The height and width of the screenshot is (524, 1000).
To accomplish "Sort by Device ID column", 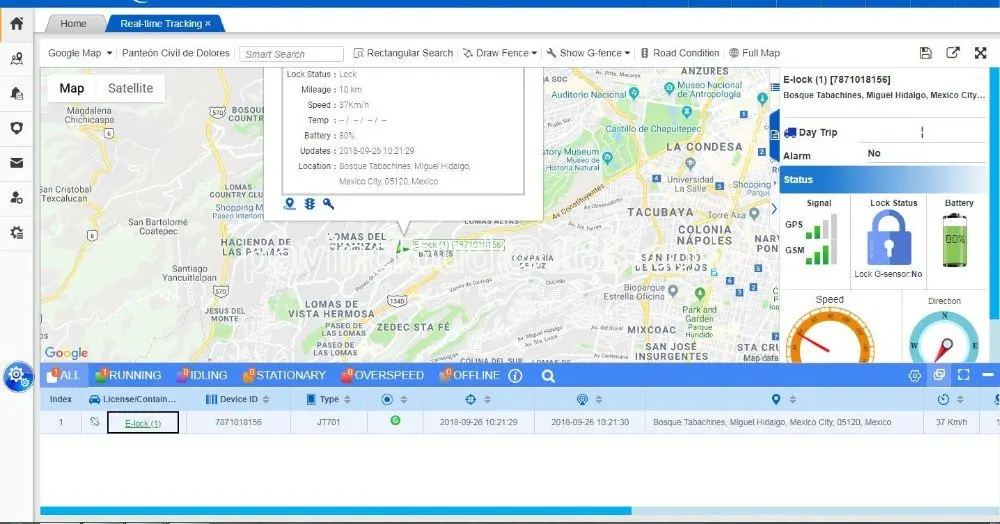I will (x=238, y=399).
